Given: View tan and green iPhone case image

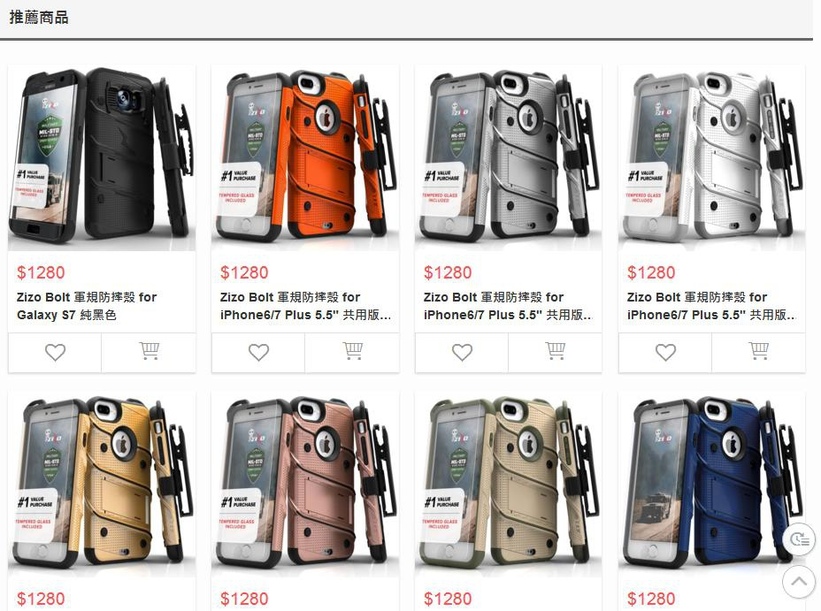Looking at the screenshot, I should [508, 484].
